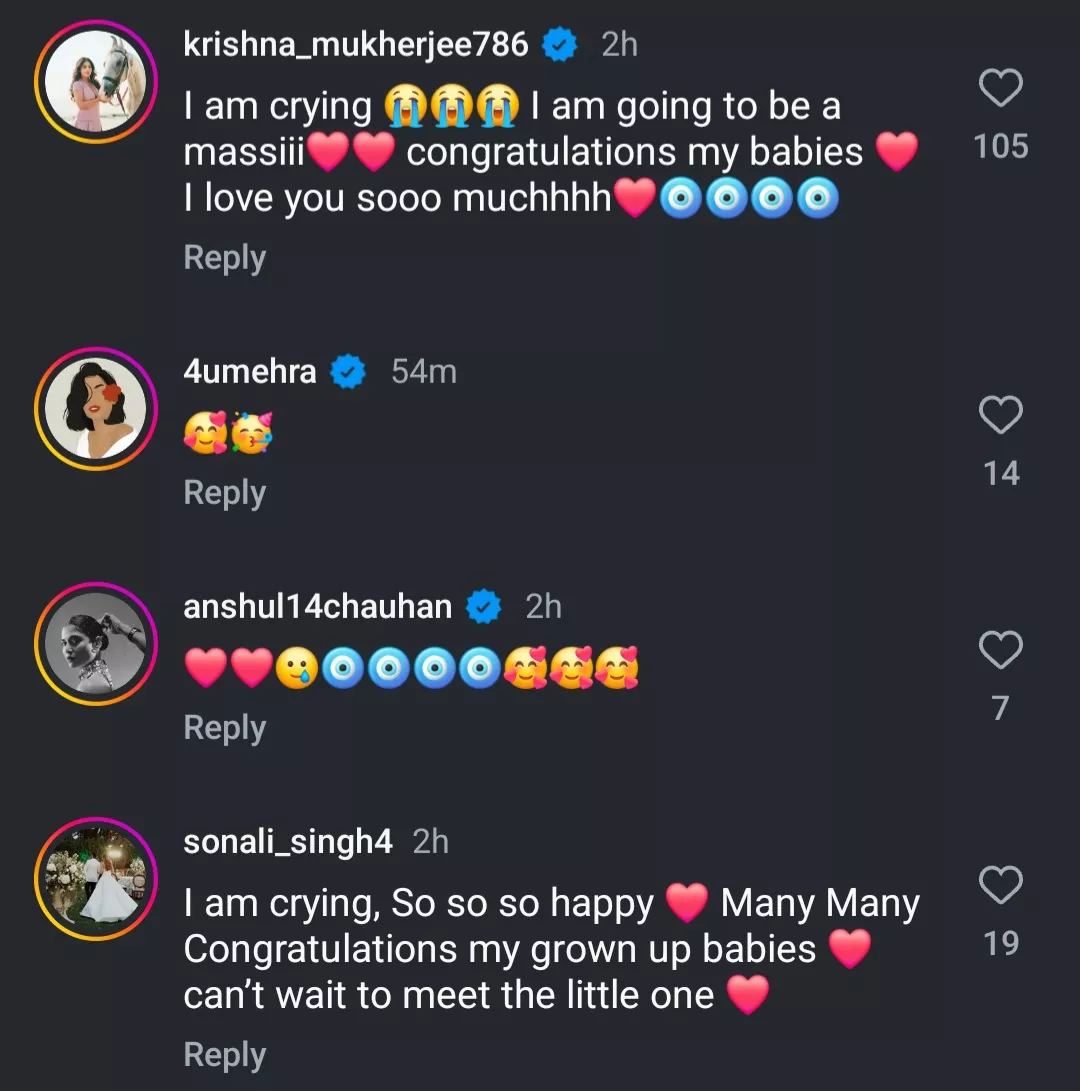Like sonali_singh4's congratulations comment

[x=1000, y=885]
